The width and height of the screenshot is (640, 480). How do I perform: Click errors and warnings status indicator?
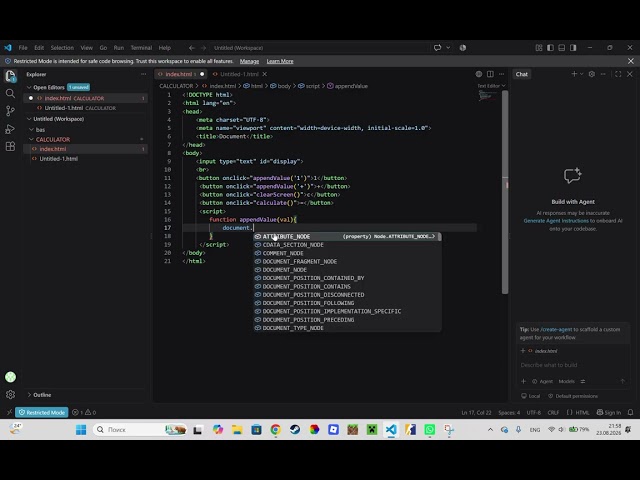point(84,412)
